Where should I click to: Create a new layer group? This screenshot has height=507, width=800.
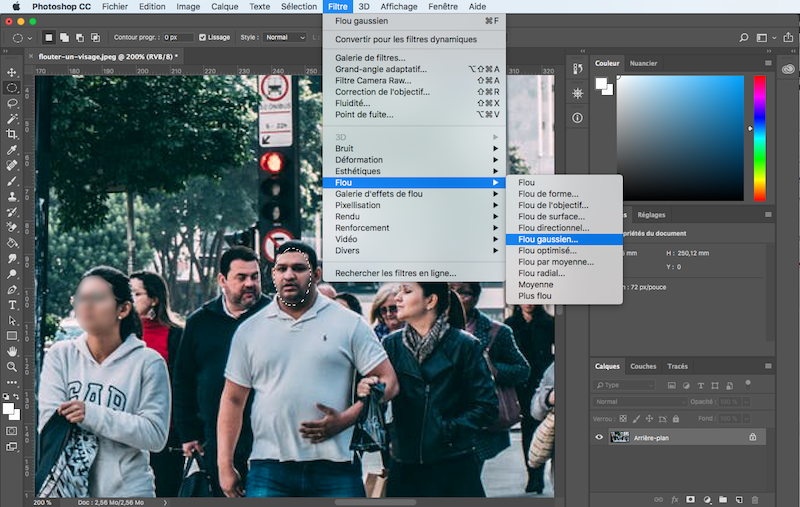point(723,500)
